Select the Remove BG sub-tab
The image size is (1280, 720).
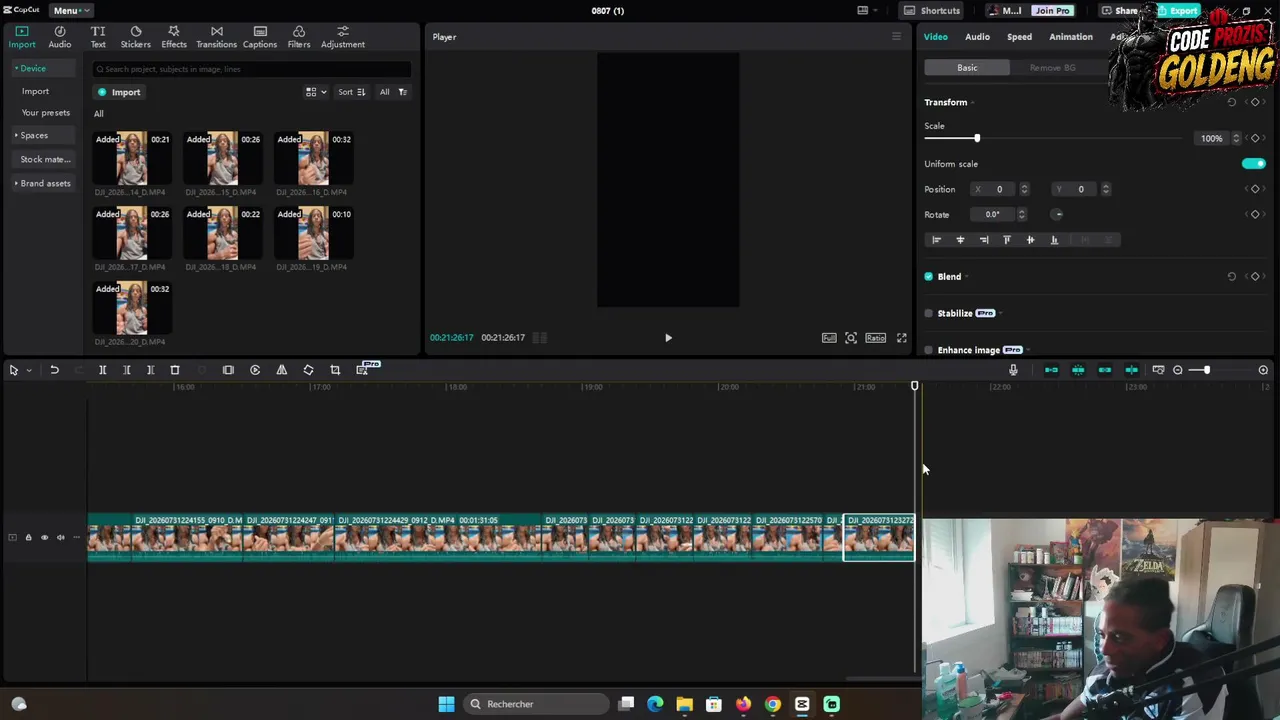tap(1052, 68)
